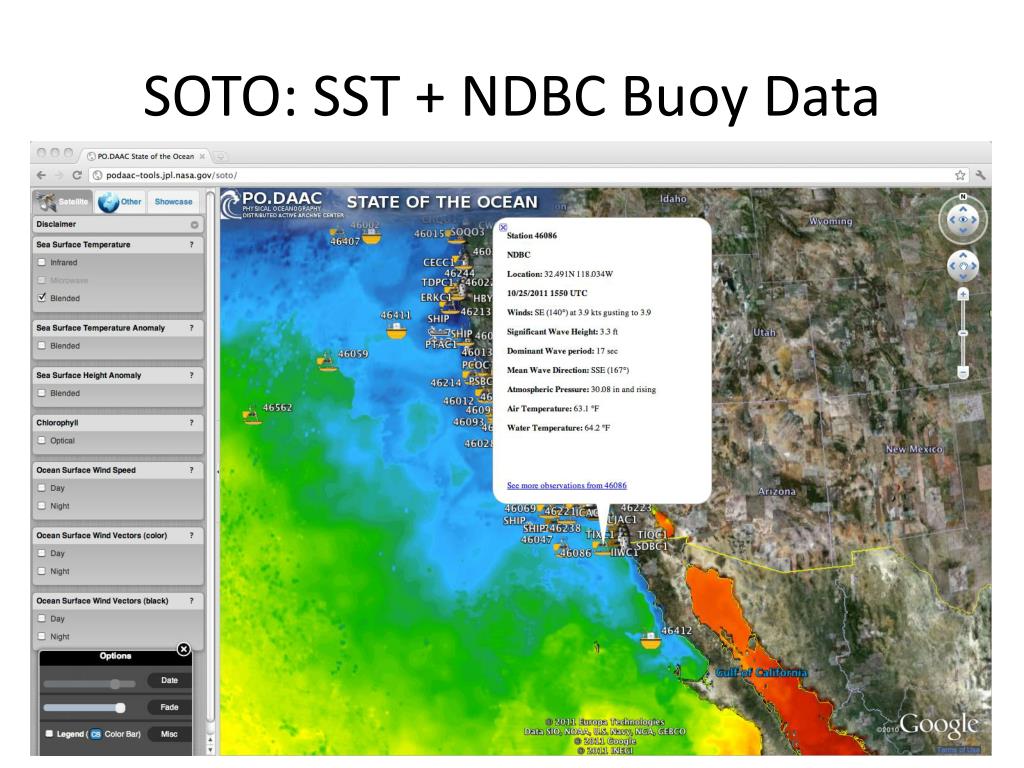The width and height of the screenshot is (1024, 768).
Task: Enable Night Wind Vectors (black)
Action: tap(42, 636)
